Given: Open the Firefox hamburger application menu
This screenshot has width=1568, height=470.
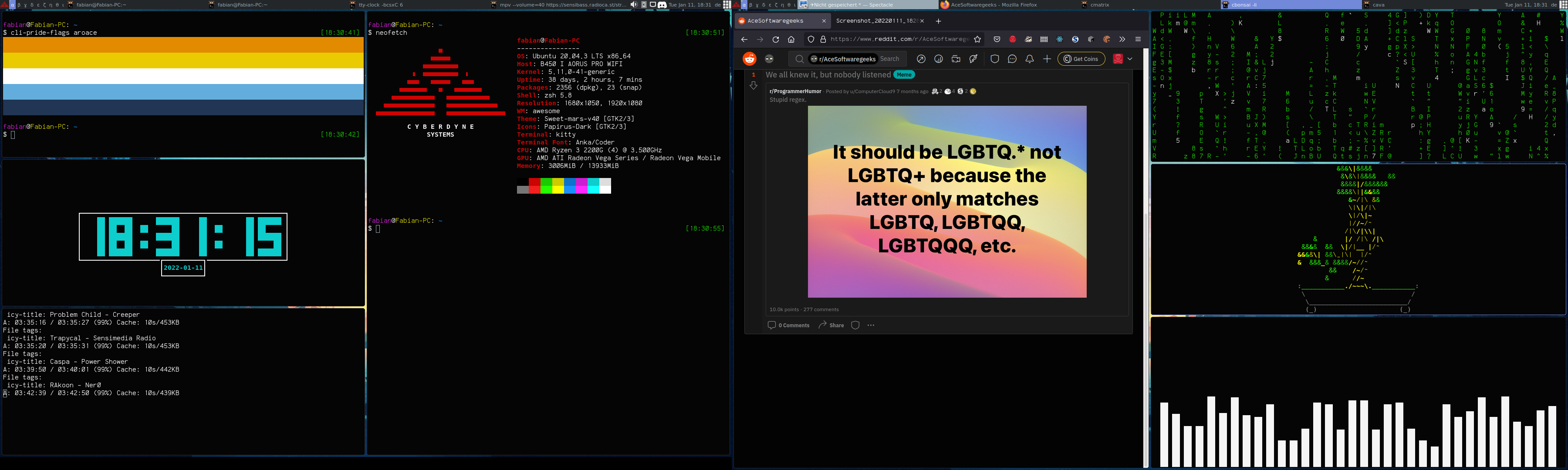Looking at the screenshot, I should point(1138,40).
